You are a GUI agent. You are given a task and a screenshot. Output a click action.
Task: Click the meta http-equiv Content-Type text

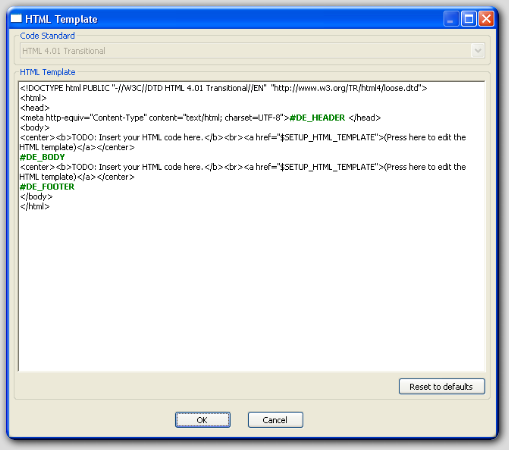click(154, 118)
